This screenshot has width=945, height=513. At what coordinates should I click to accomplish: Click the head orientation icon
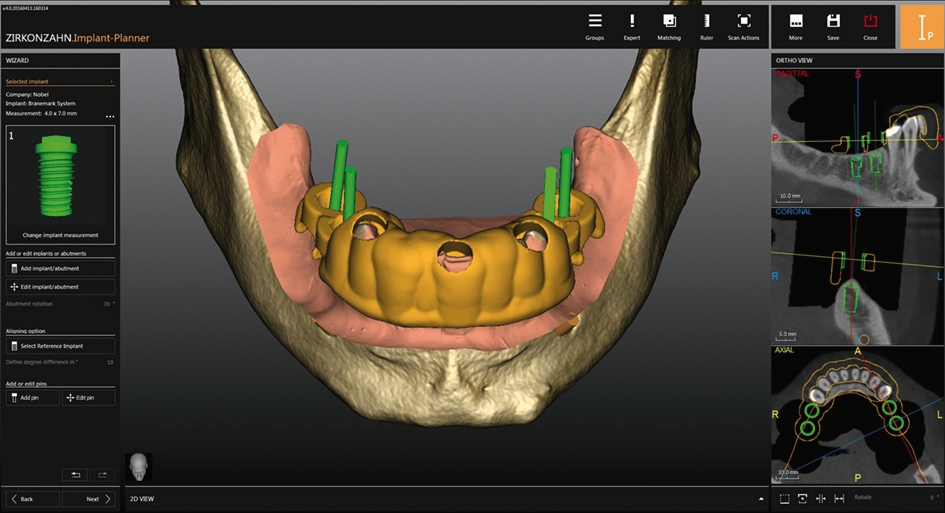pos(138,468)
